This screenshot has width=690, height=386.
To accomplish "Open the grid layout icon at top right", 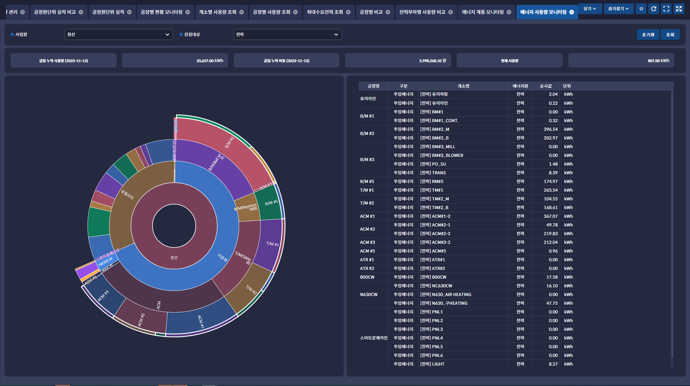I will (x=679, y=9).
